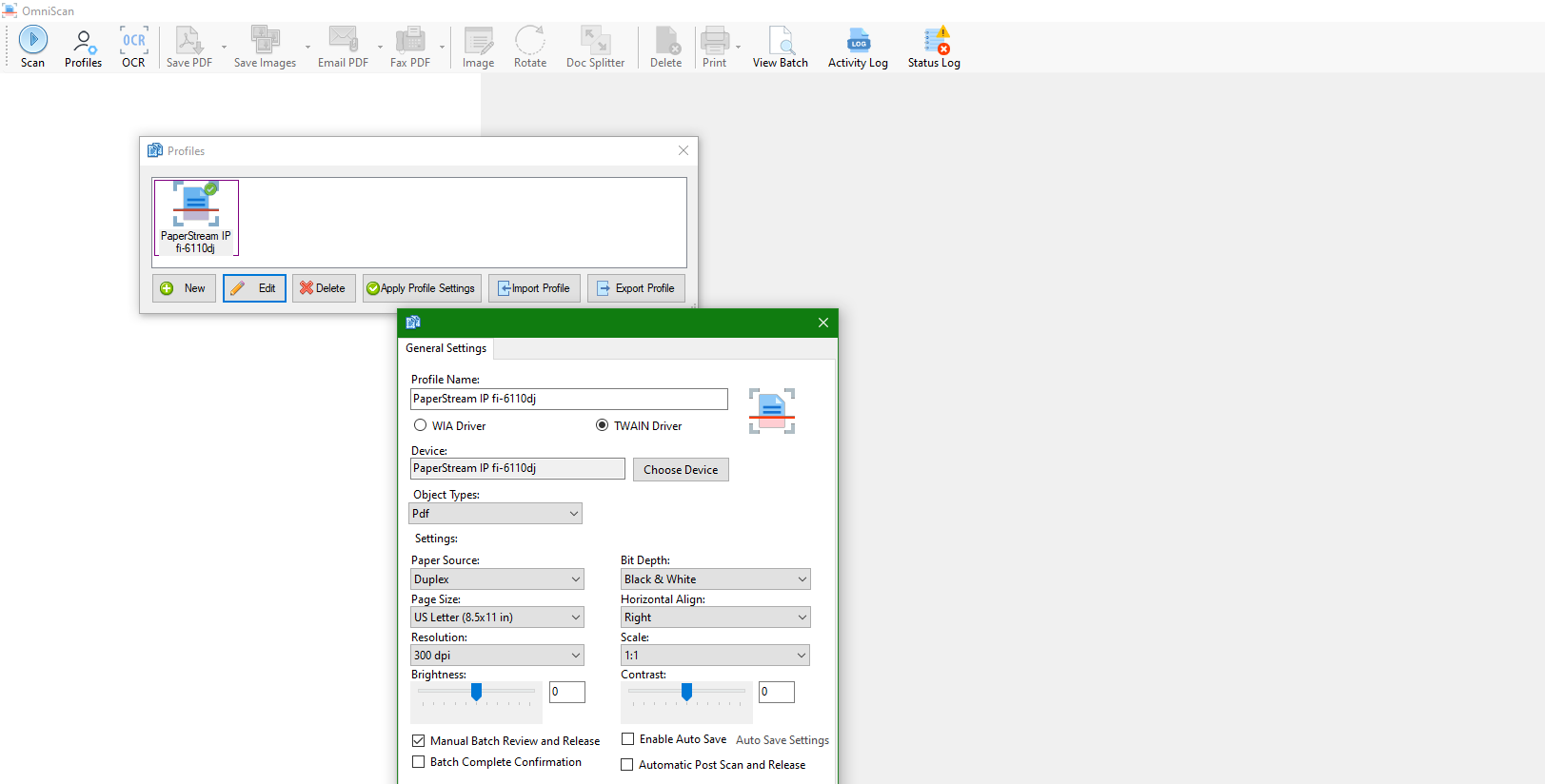Image resolution: width=1545 pixels, height=784 pixels.
Task: Click New in the Profiles dialog
Action: tap(184, 288)
